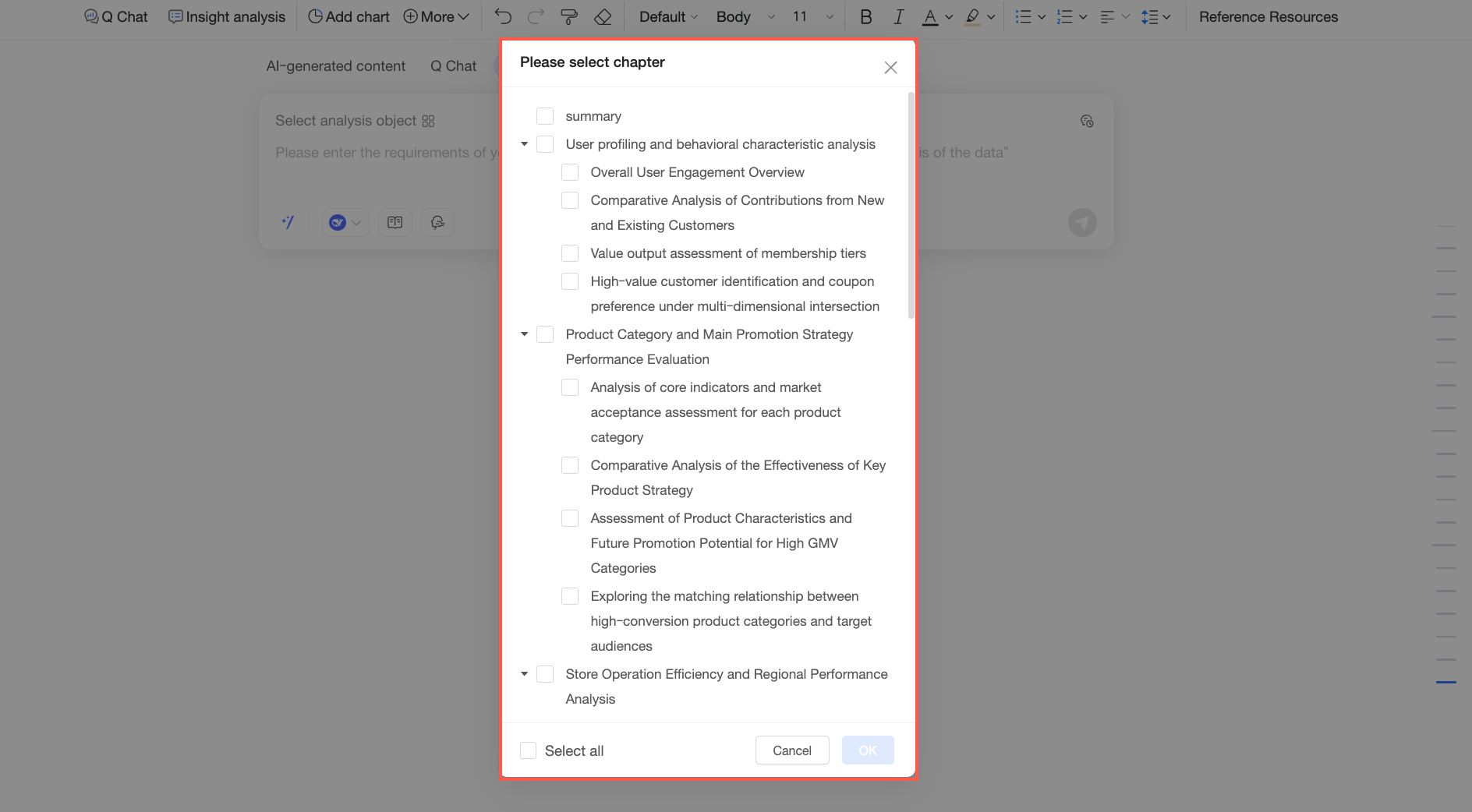Open Q Chat from the toolbar
Image resolution: width=1472 pixels, height=812 pixels.
coord(115,17)
